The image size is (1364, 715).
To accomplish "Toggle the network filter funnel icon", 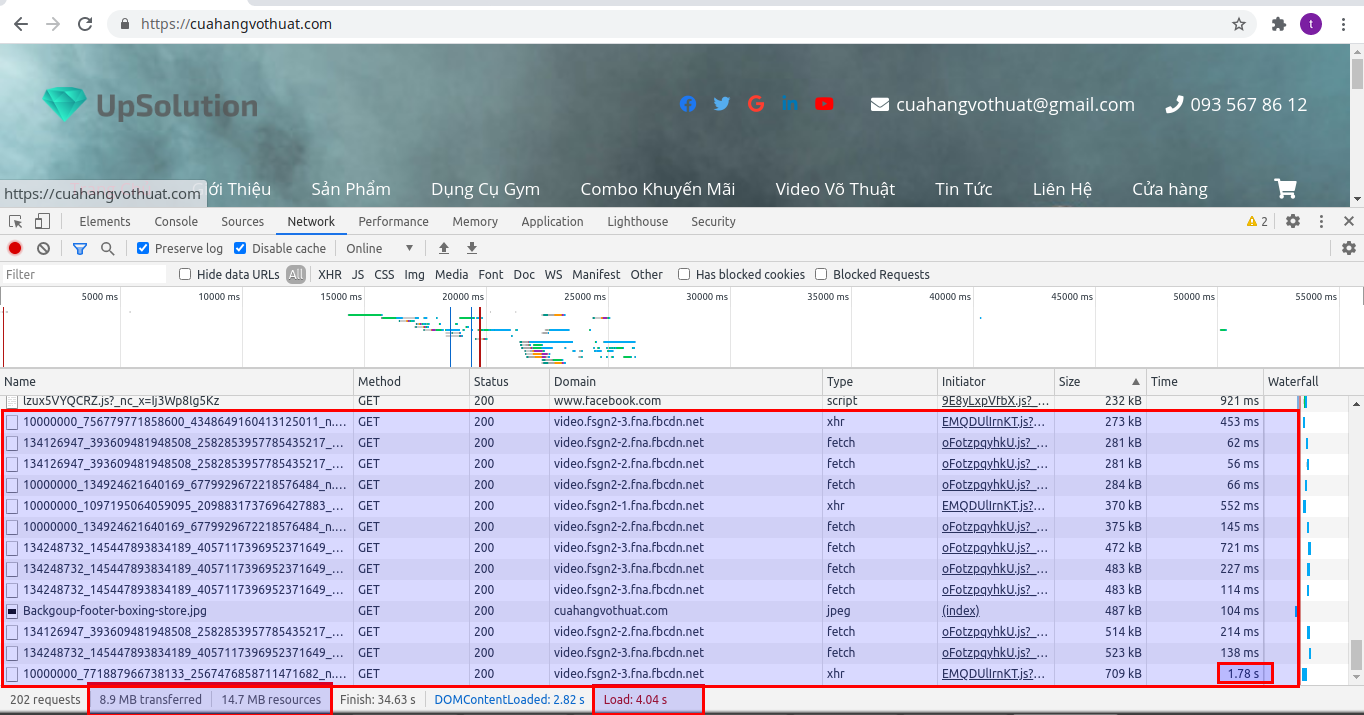I will (x=80, y=248).
